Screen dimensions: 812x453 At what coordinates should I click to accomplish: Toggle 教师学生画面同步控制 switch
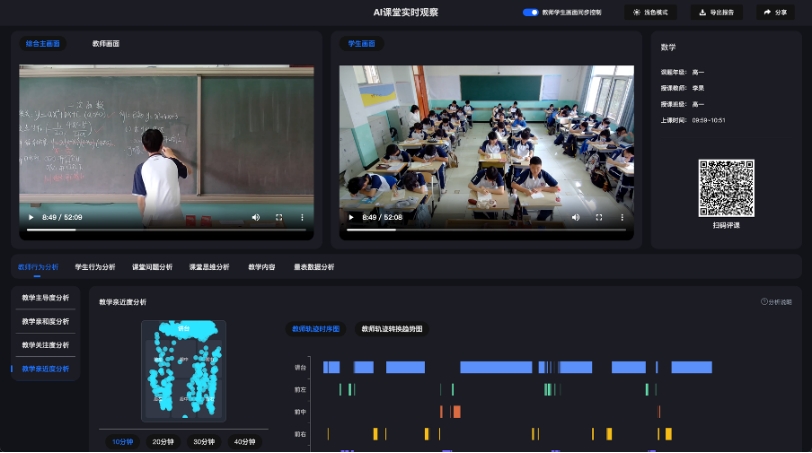[530, 13]
